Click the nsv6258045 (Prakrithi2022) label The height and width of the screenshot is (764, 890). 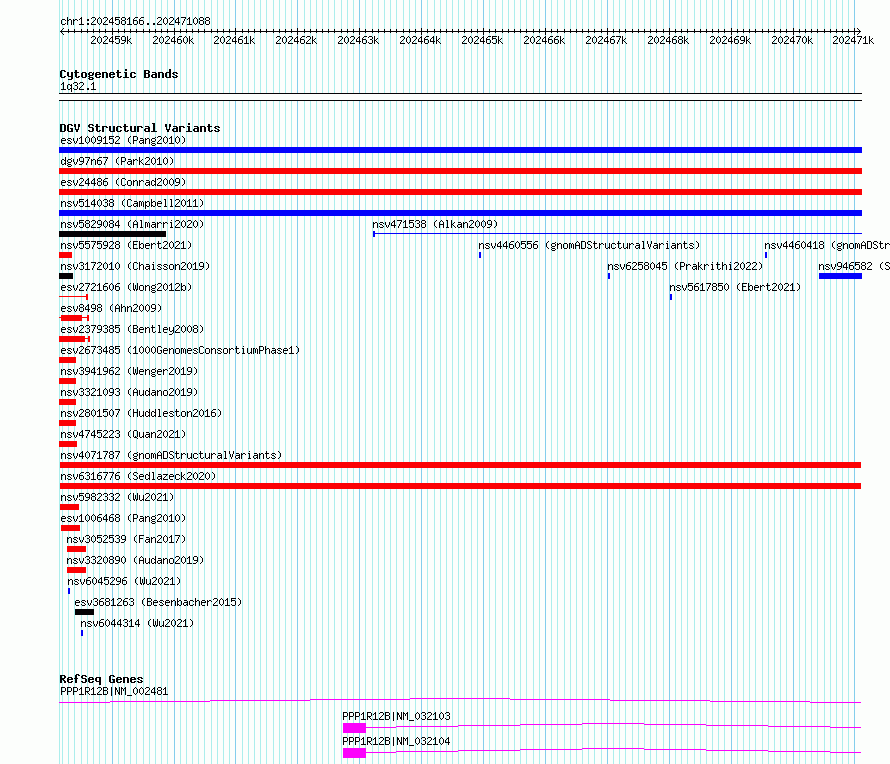685,266
